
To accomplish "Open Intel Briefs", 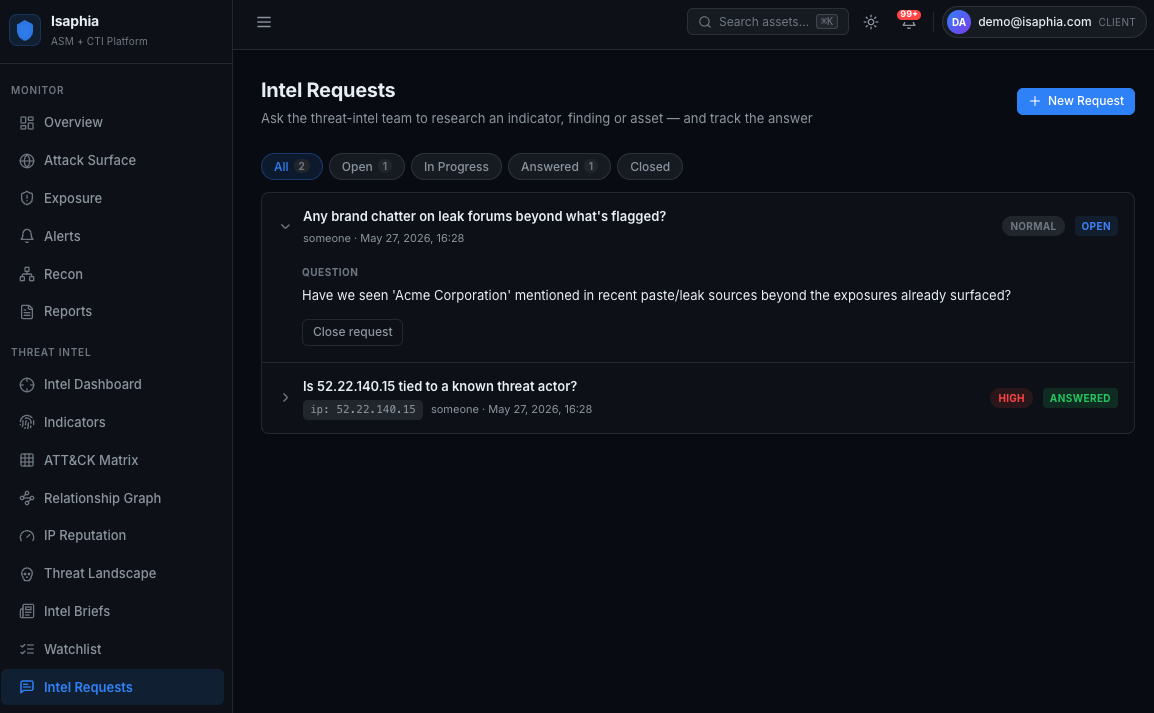I will click(113, 611).
